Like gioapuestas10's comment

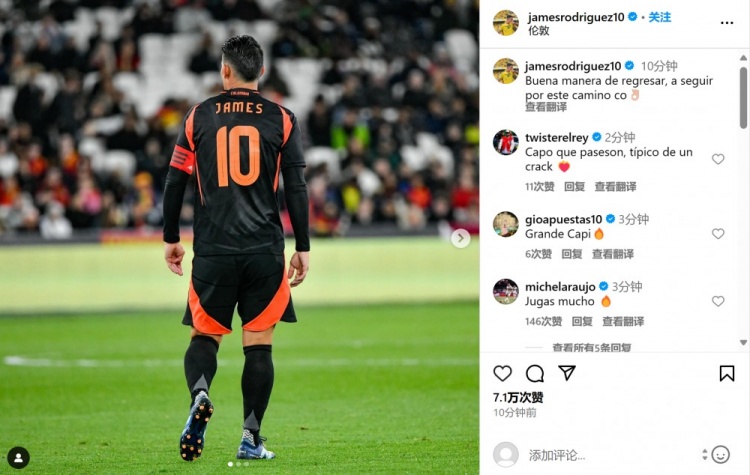[x=718, y=233]
